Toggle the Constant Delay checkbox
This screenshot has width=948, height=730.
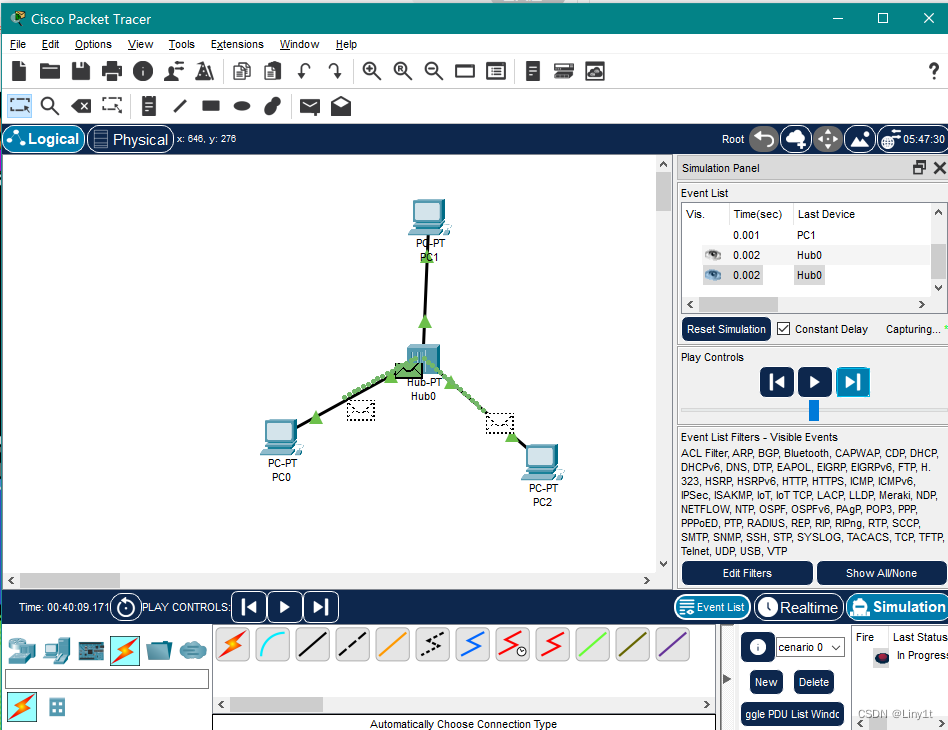point(784,328)
